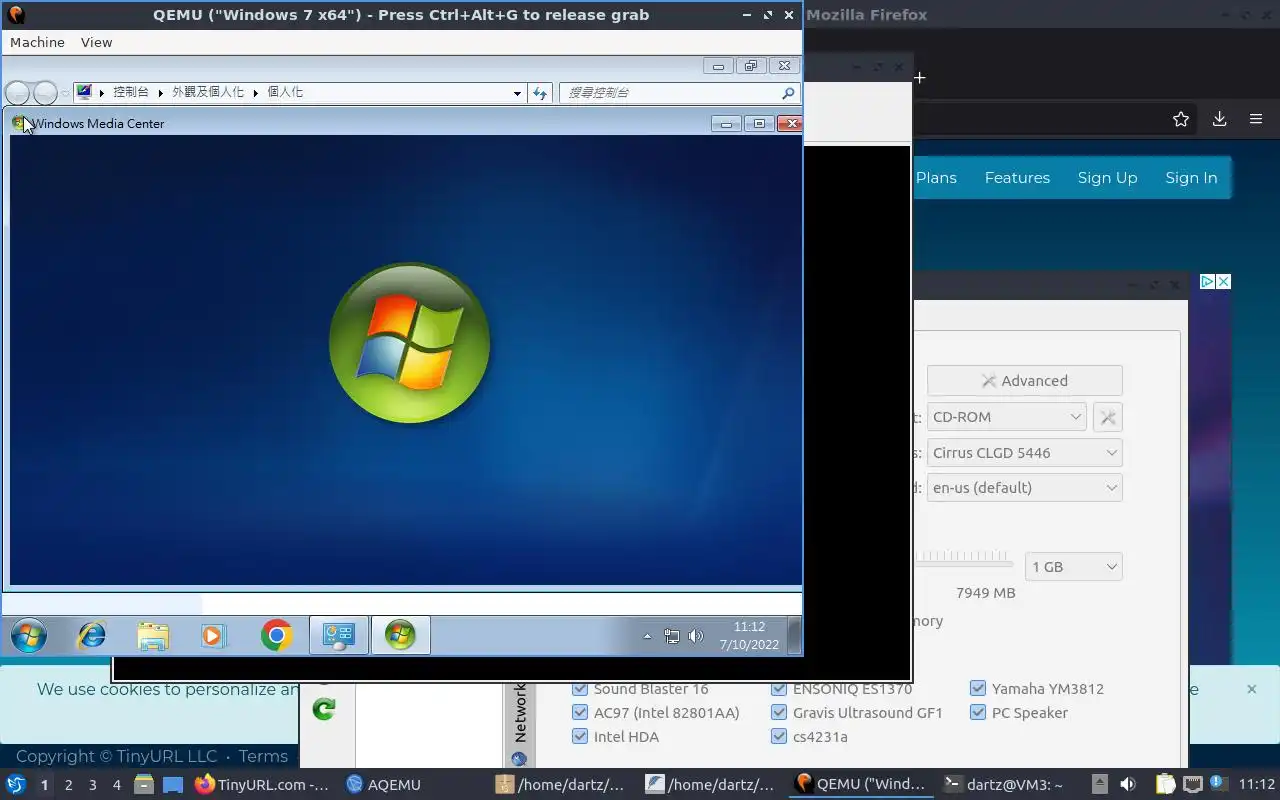This screenshot has height=800, width=1280.
Task: Open the Windows 7 volume tray icon
Action: pyautogui.click(x=696, y=636)
